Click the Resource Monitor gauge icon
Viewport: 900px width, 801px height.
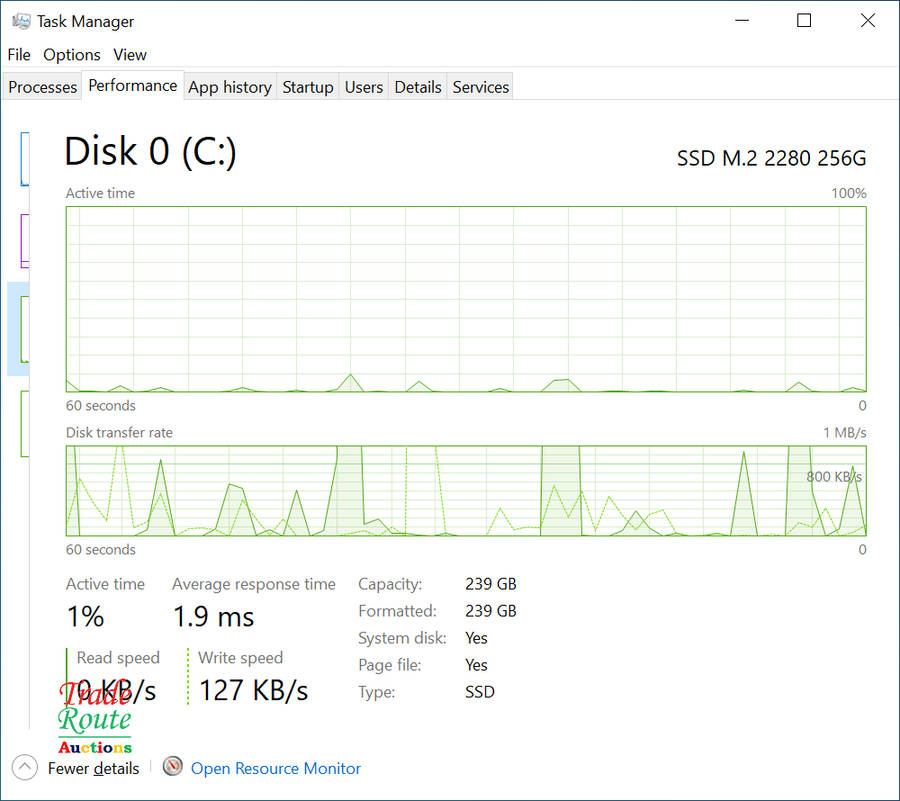[173, 767]
